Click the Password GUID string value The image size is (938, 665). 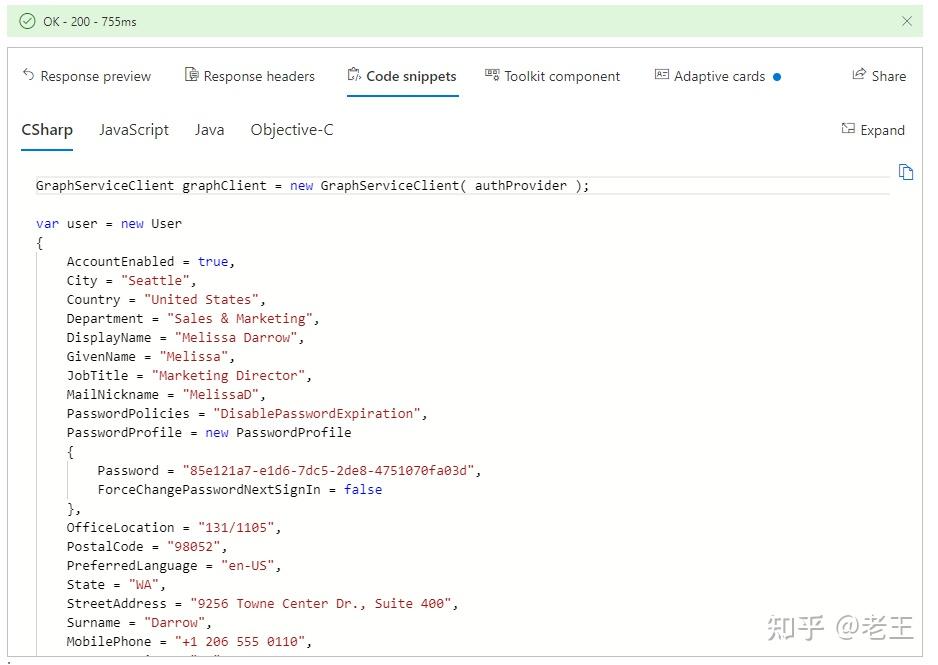tap(328, 471)
